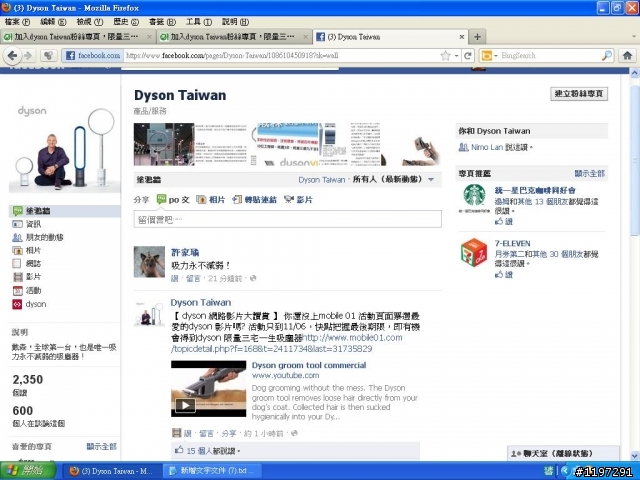This screenshot has height=480, width=640.
Task: Open the 歷史 menu
Action: (126, 22)
